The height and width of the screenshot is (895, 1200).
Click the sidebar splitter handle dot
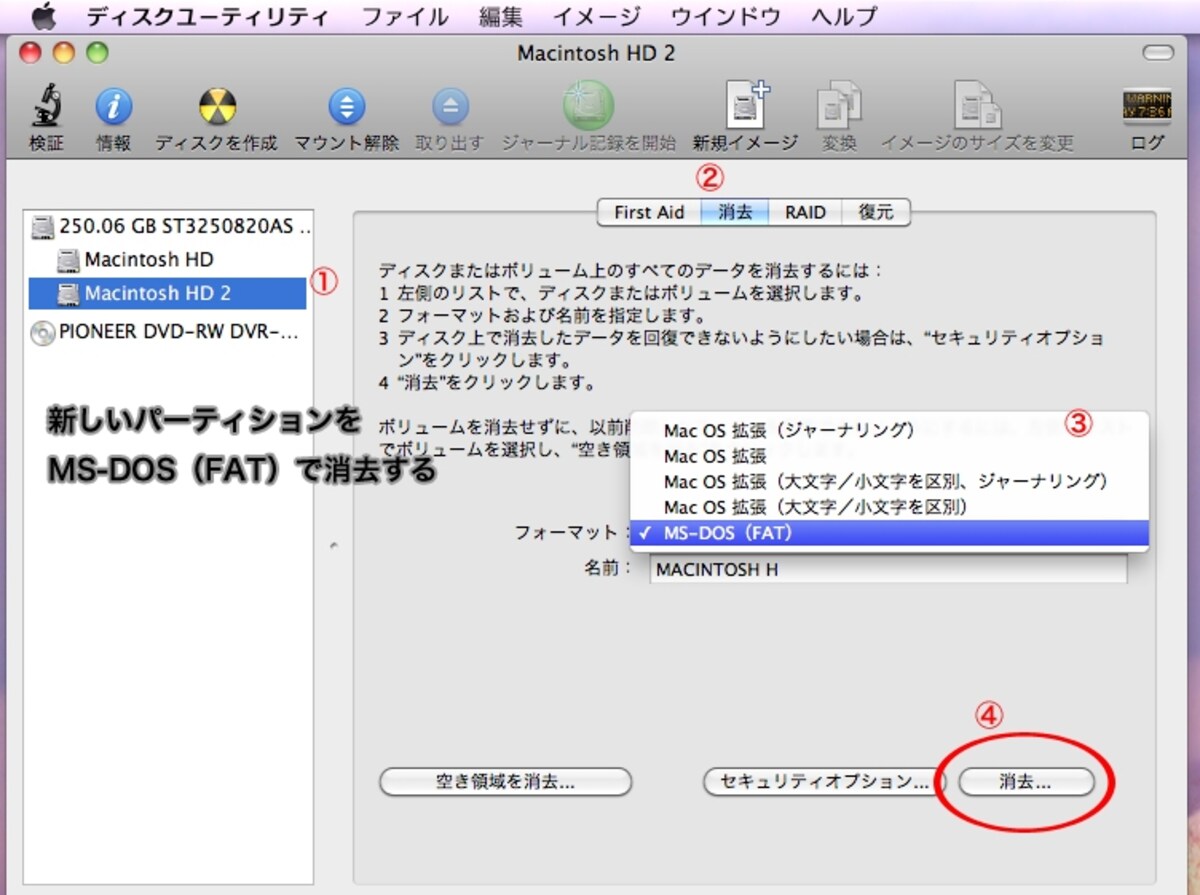pos(333,545)
